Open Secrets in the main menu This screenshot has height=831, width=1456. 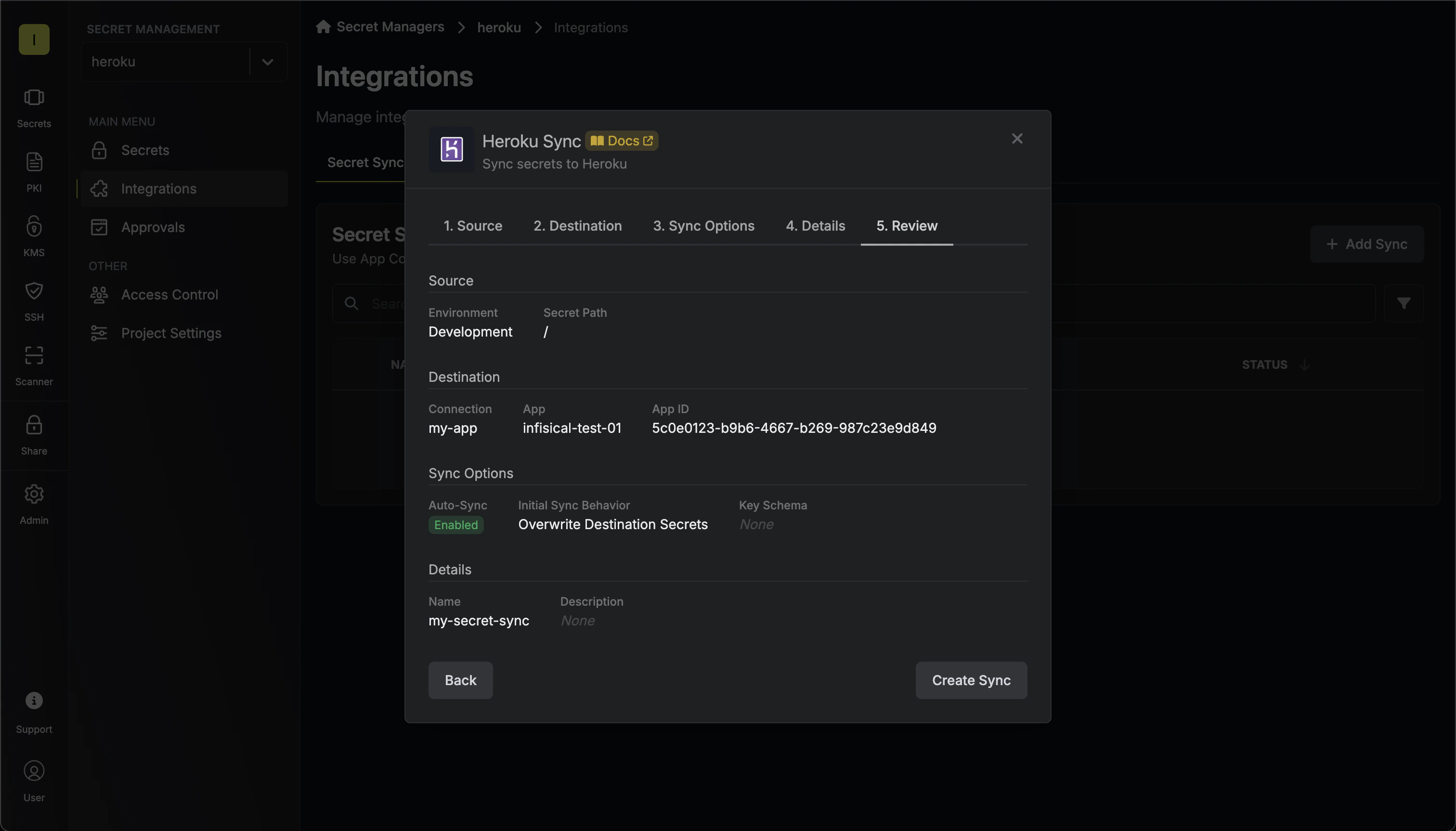184,151
